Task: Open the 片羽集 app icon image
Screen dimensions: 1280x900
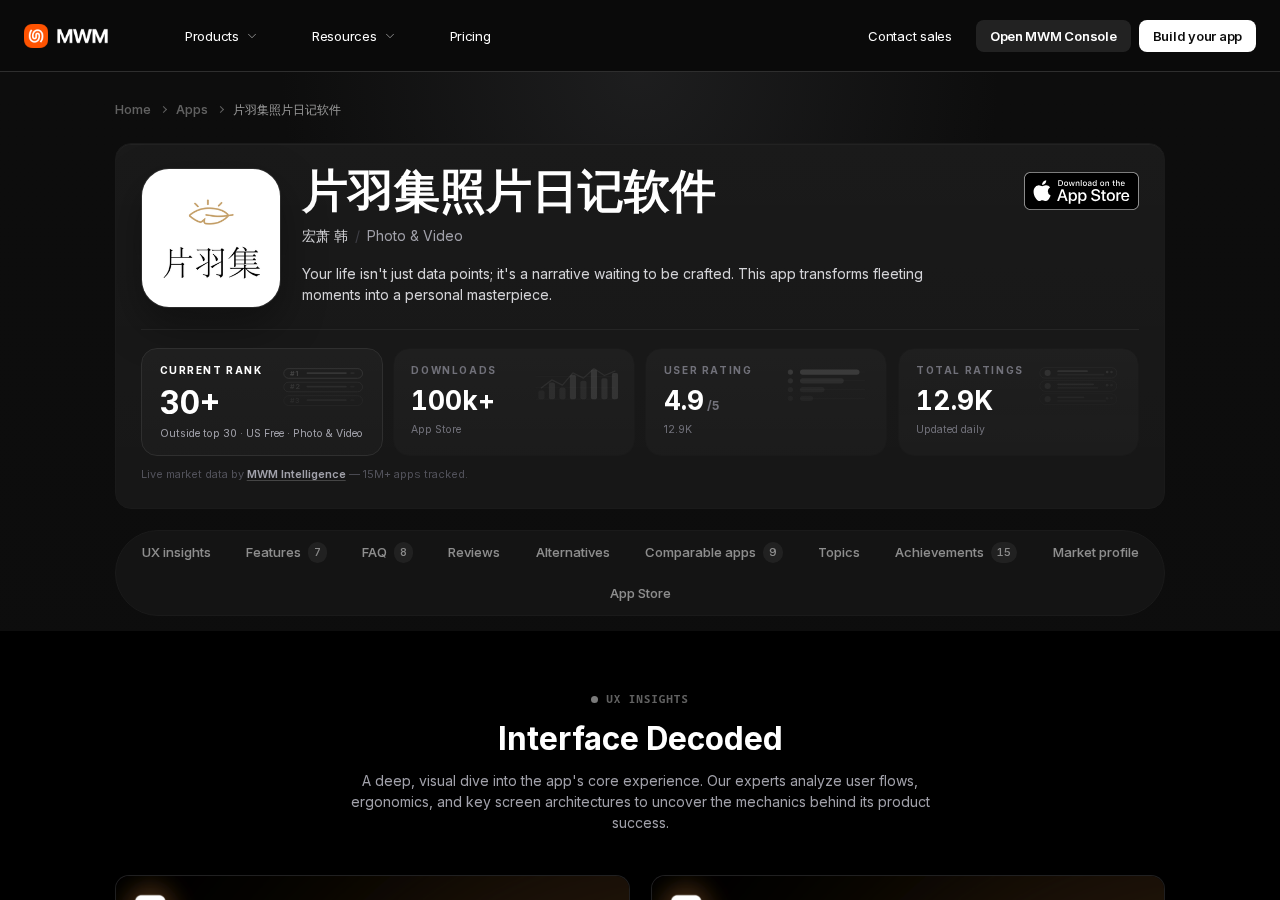Action: (211, 238)
